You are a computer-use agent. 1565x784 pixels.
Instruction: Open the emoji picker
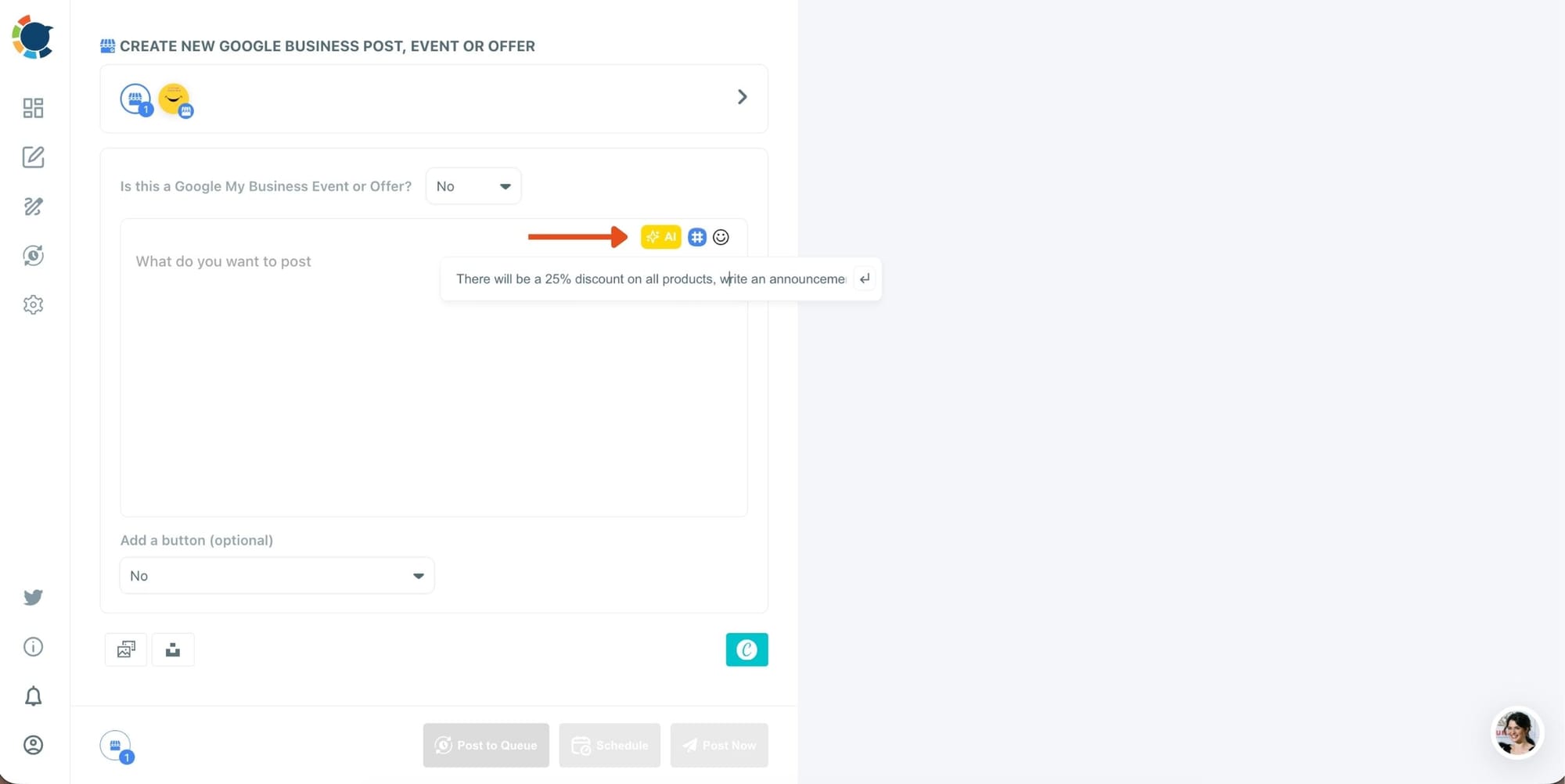(x=721, y=236)
